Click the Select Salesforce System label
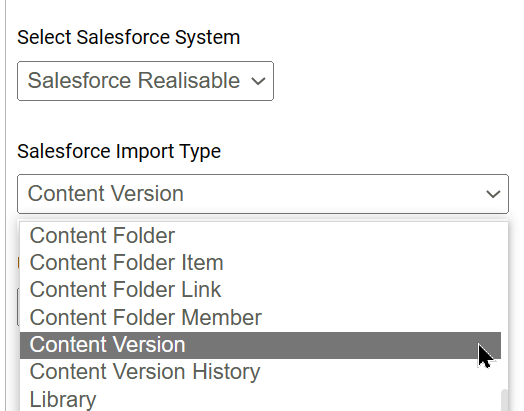524x411 pixels. (x=129, y=37)
